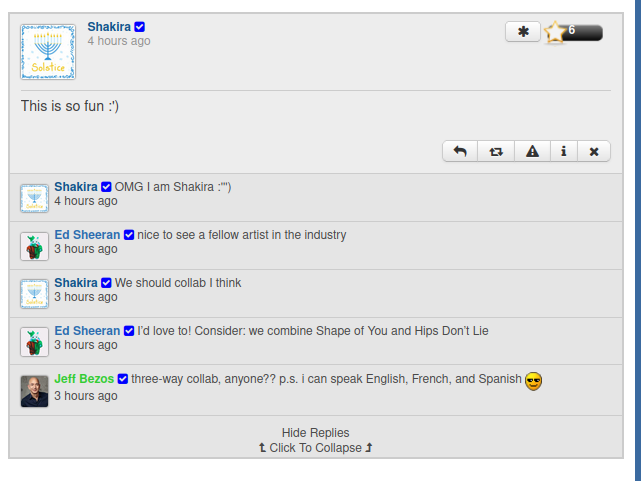641x481 pixels.
Task: Click Ed Sheeran avatar beside Shape of You reply
Action: [34, 342]
